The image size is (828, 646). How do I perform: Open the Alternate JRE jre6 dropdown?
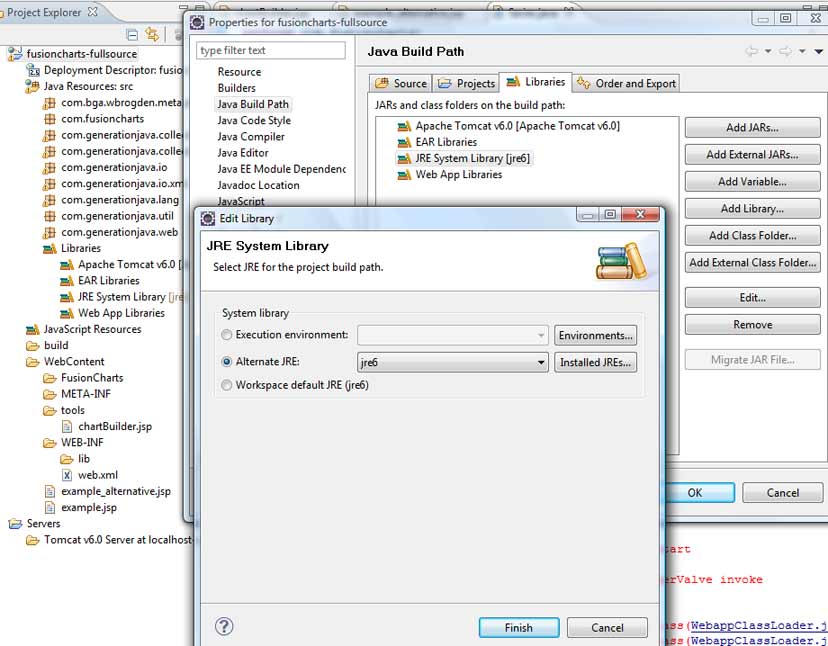tap(541, 362)
